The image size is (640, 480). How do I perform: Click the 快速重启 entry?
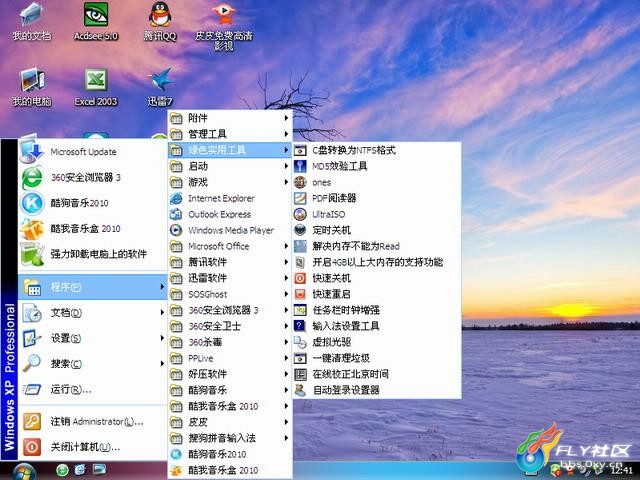tap(377, 294)
